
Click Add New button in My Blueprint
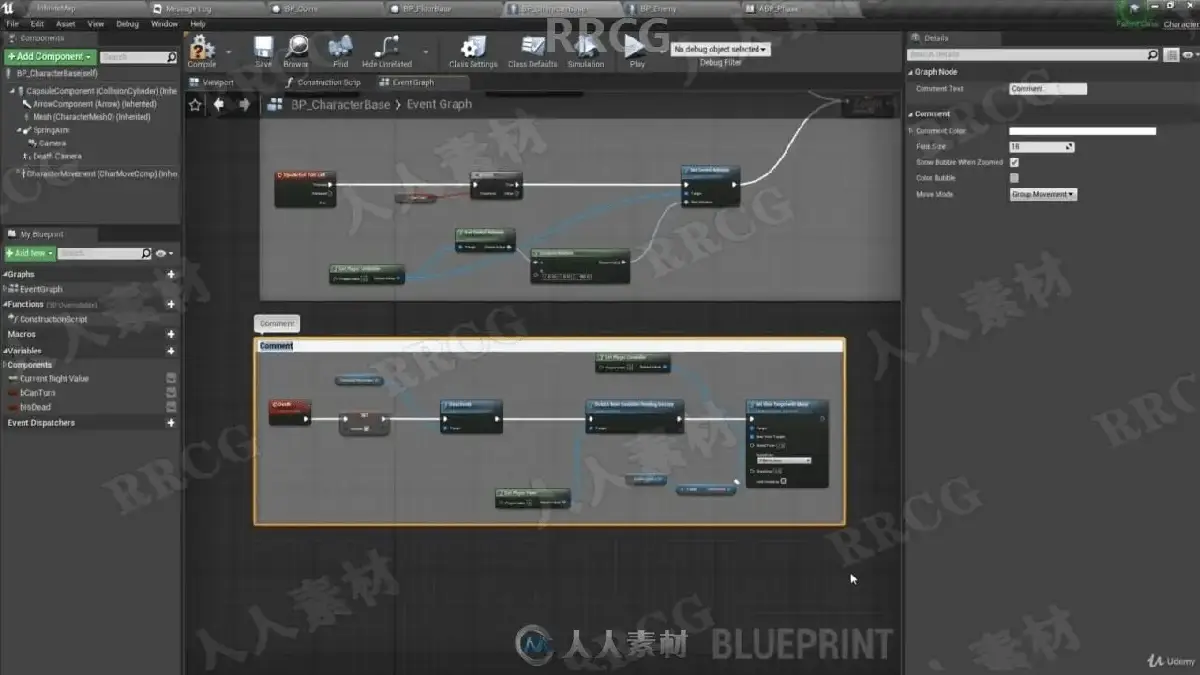[x=29, y=254]
